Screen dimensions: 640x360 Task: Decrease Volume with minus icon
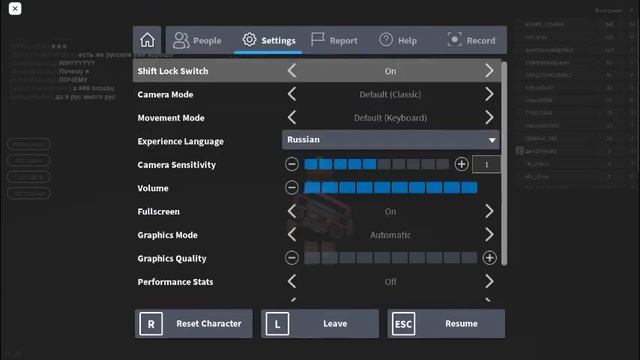click(x=292, y=188)
